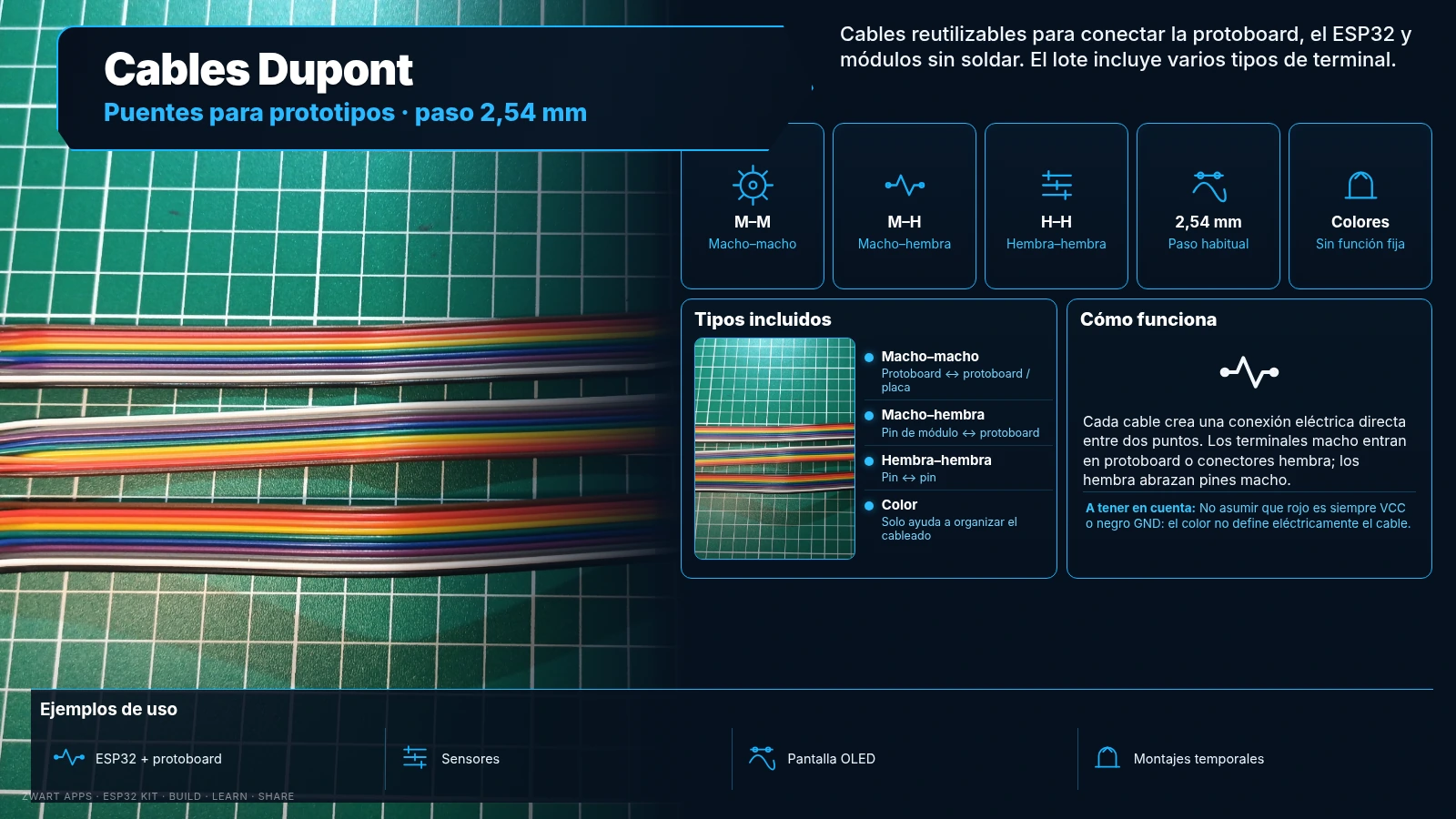Click the subtitle Puentes para prototipos
This screenshot has width=1456, height=819.
point(249,113)
